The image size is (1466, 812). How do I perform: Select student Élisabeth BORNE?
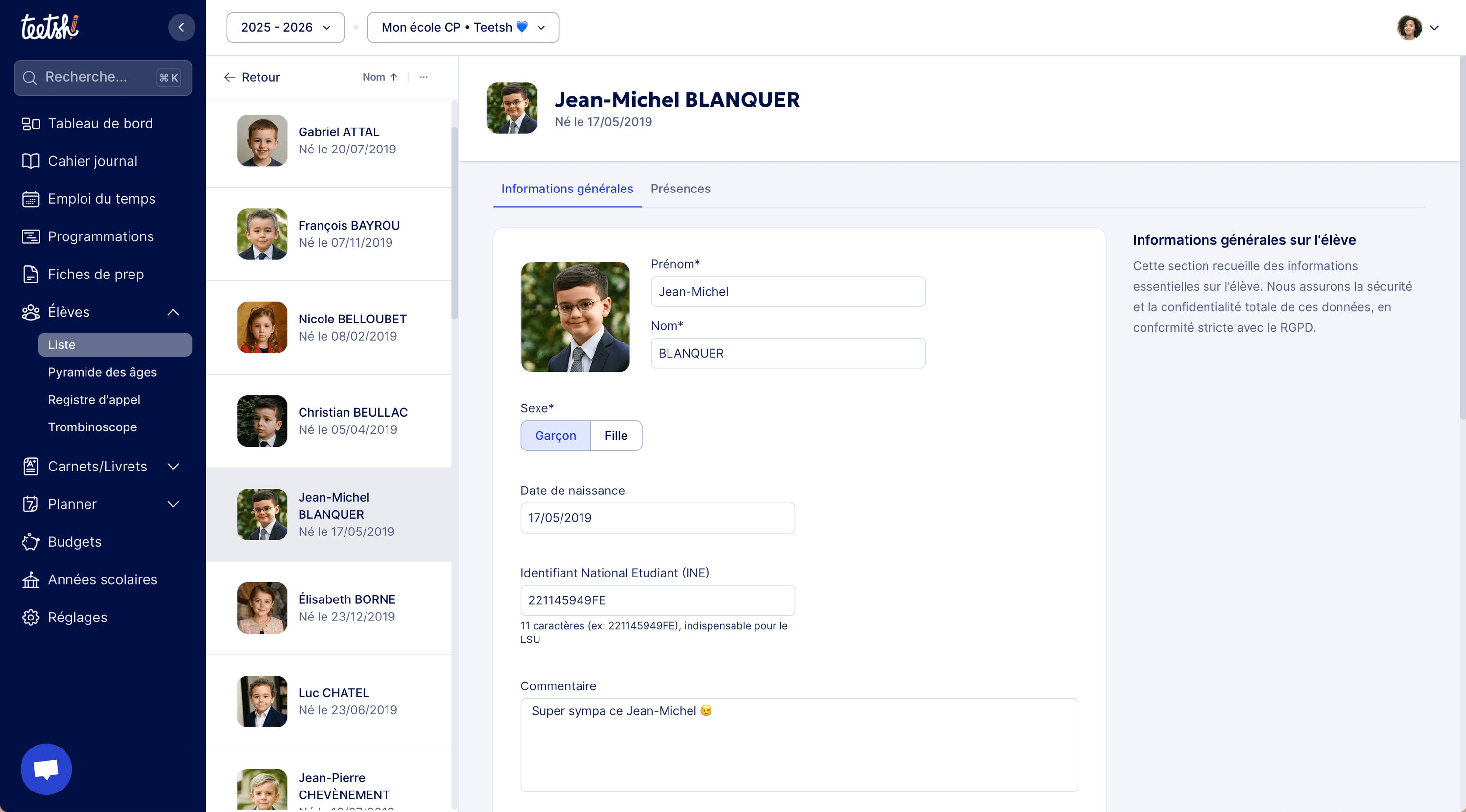pos(329,608)
